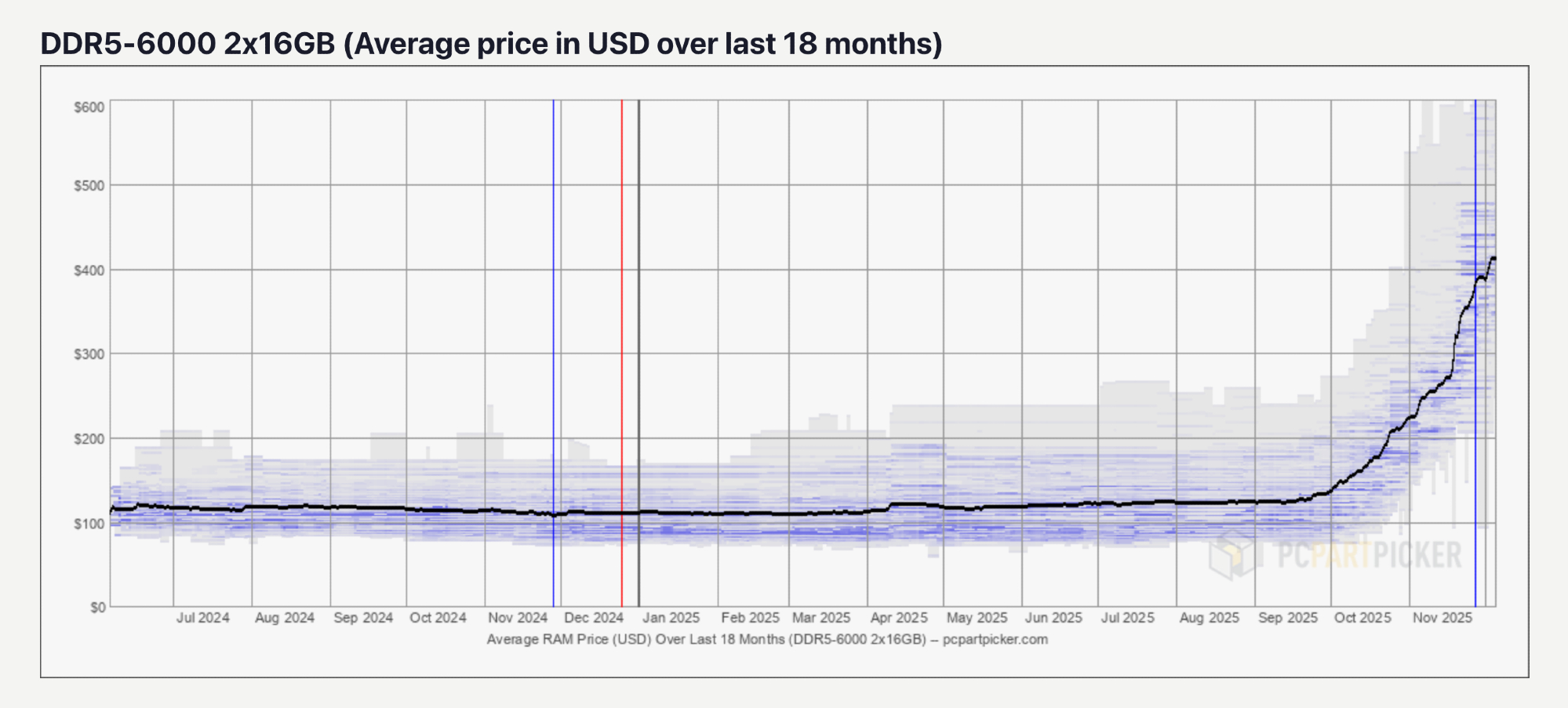Screen dimensions: 1568x708
Task: Click the Aug 2025 x-axis label
Action: (1209, 618)
